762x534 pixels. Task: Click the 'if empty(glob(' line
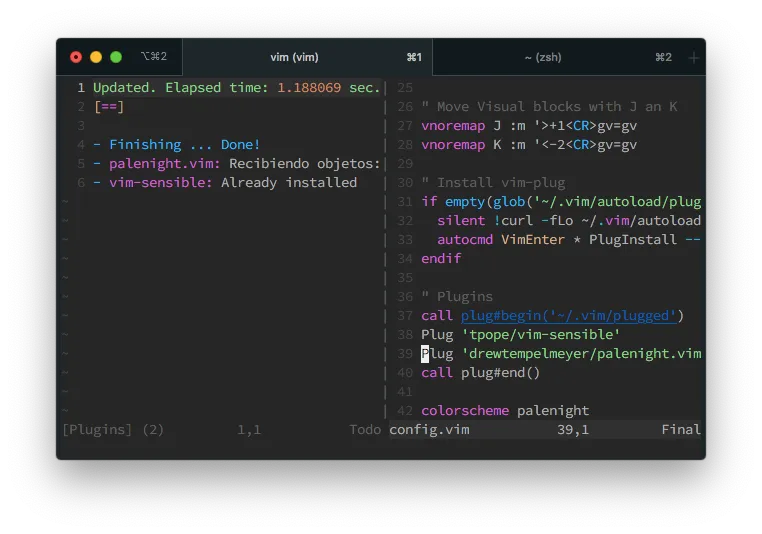pos(561,201)
